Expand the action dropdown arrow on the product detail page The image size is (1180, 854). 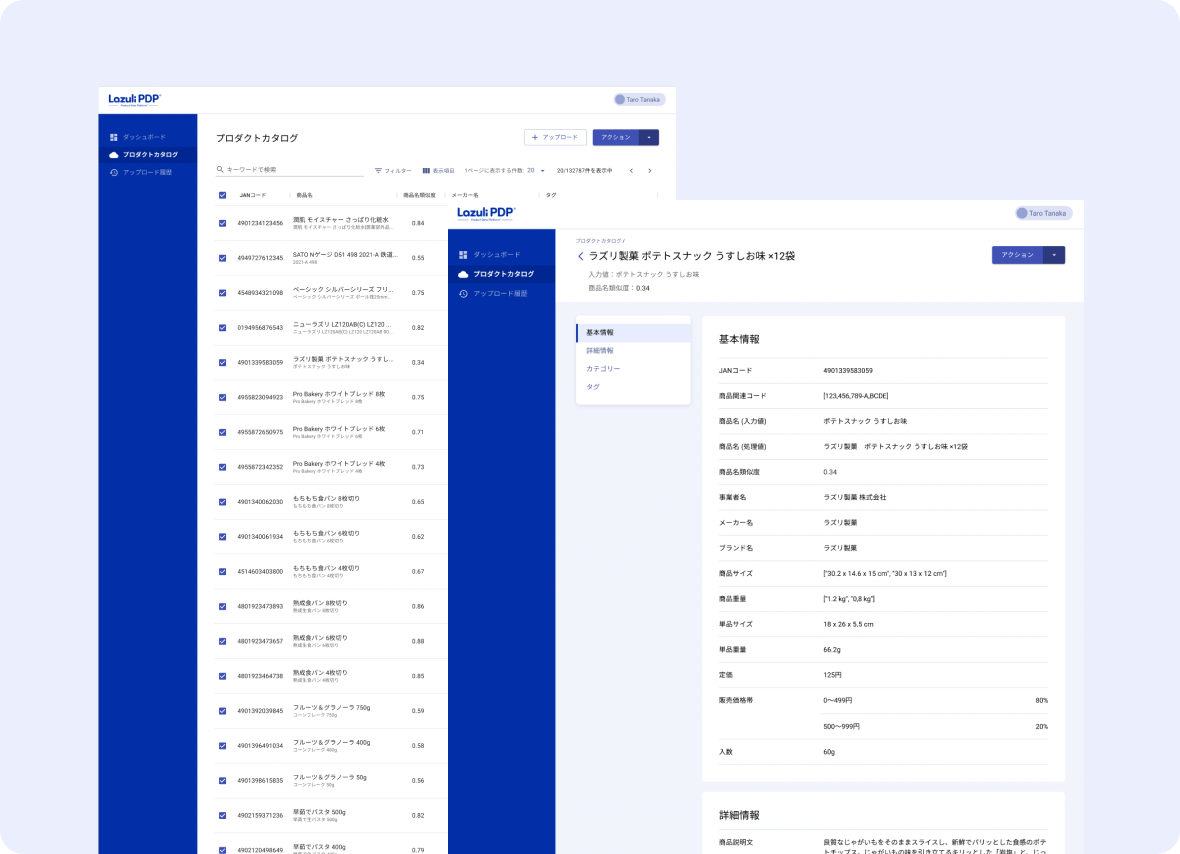click(1054, 255)
